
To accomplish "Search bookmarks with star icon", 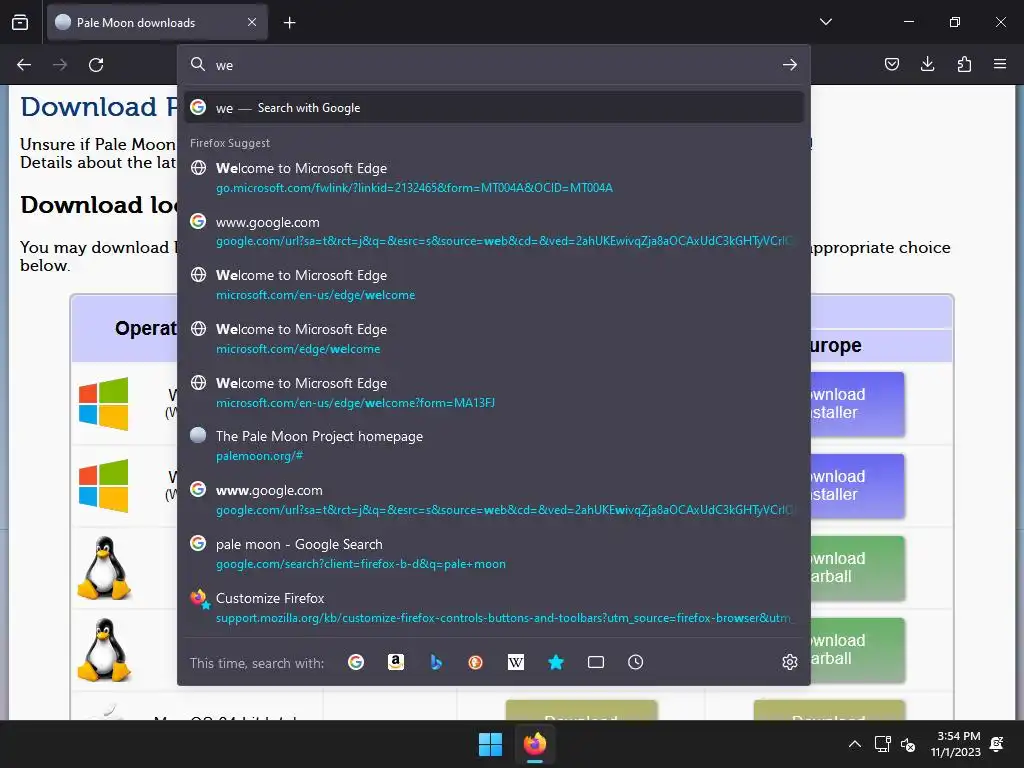I will coord(556,662).
